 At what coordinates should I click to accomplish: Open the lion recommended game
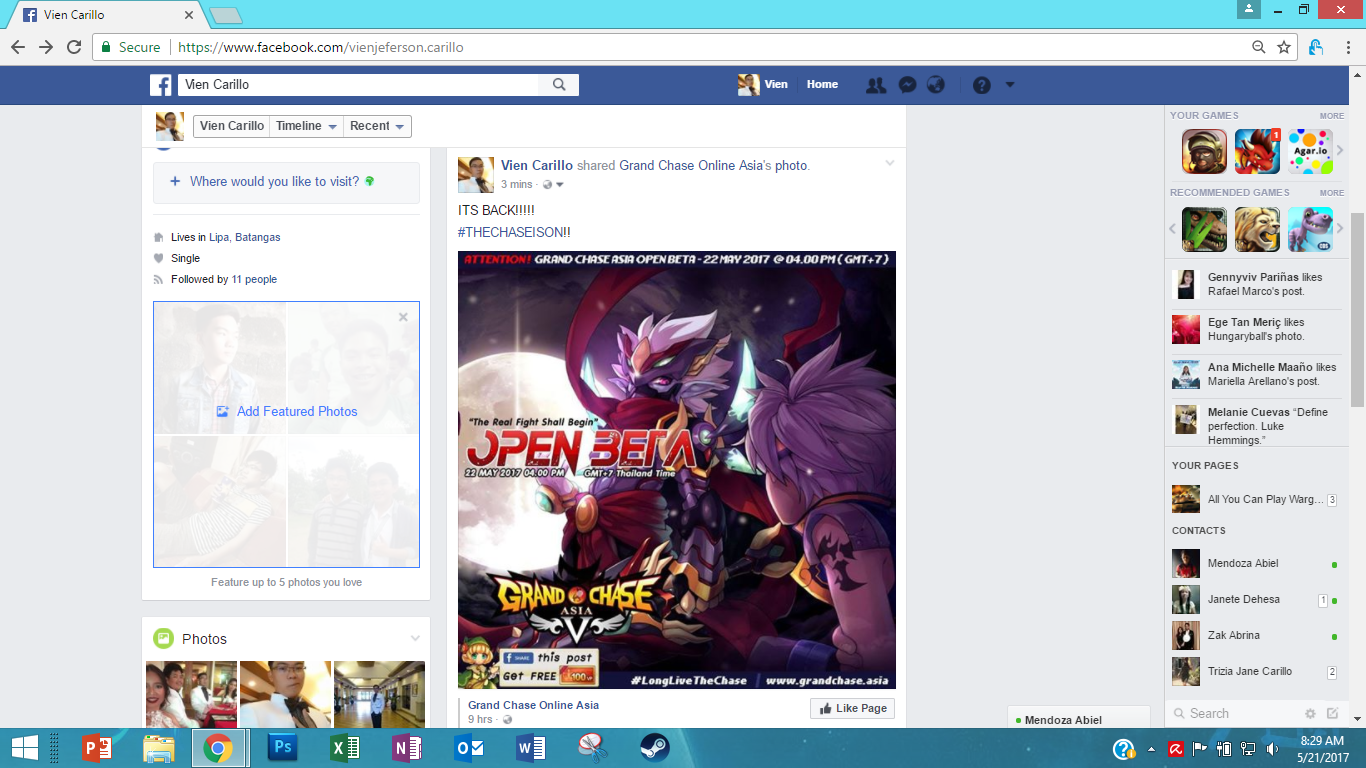(1257, 229)
